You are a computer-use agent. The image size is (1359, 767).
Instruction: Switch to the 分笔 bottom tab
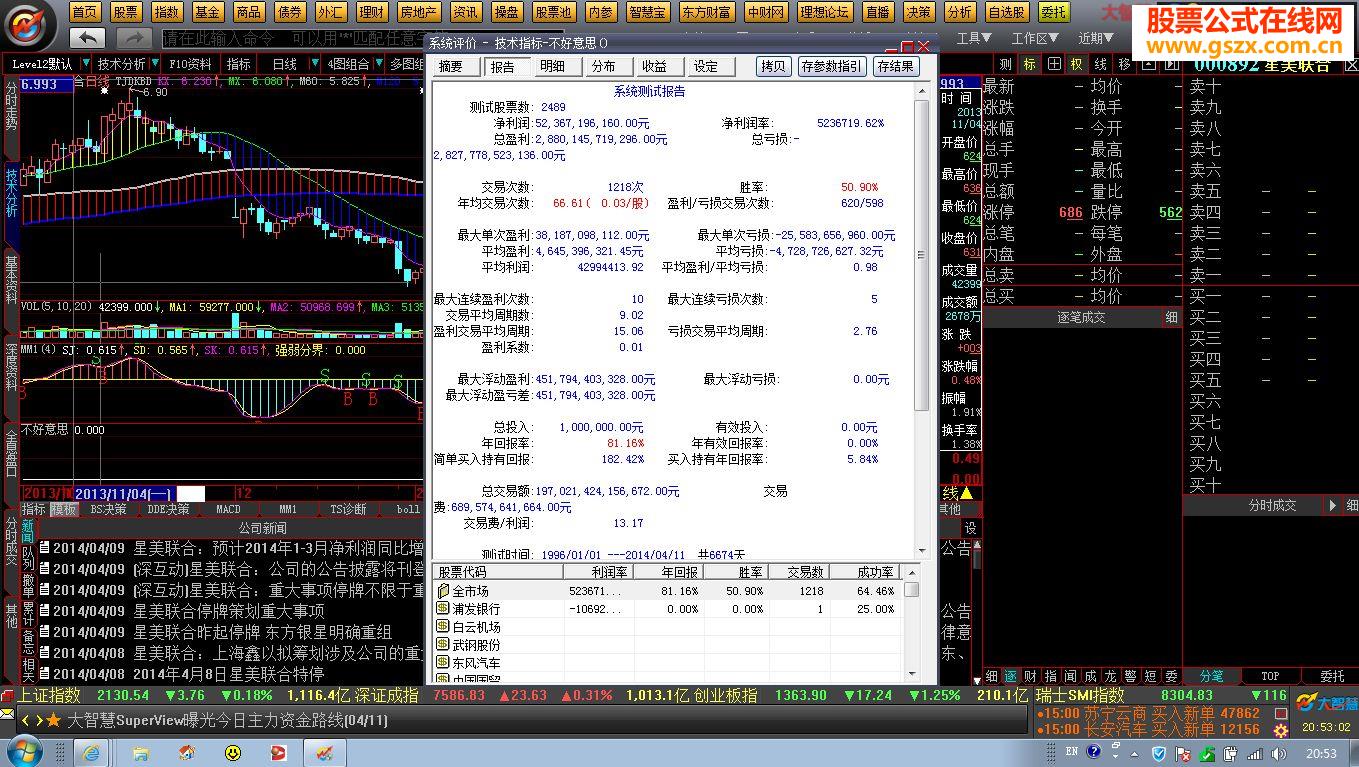(x=1212, y=676)
